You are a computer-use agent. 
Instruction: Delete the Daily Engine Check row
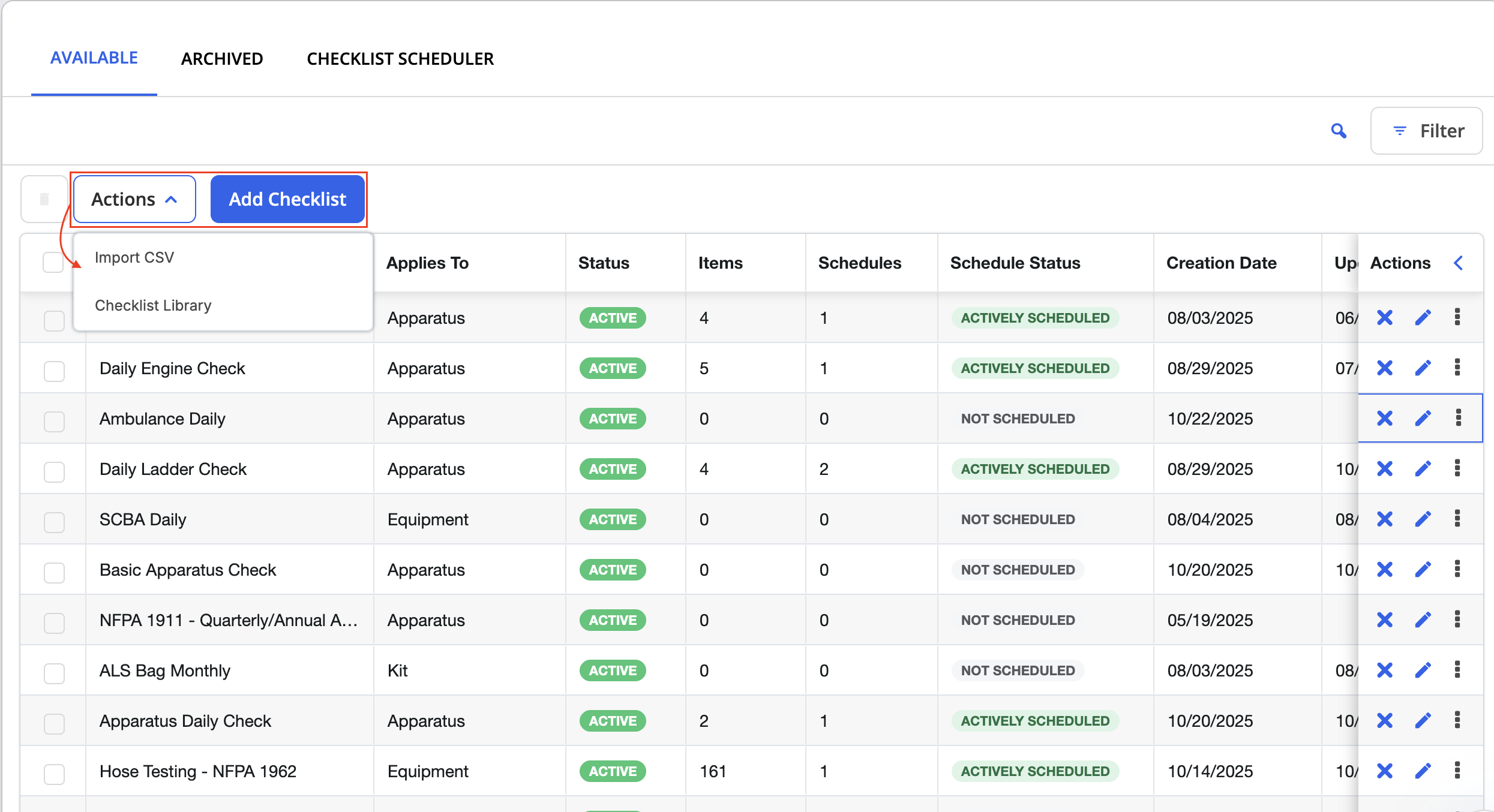[x=1385, y=368]
